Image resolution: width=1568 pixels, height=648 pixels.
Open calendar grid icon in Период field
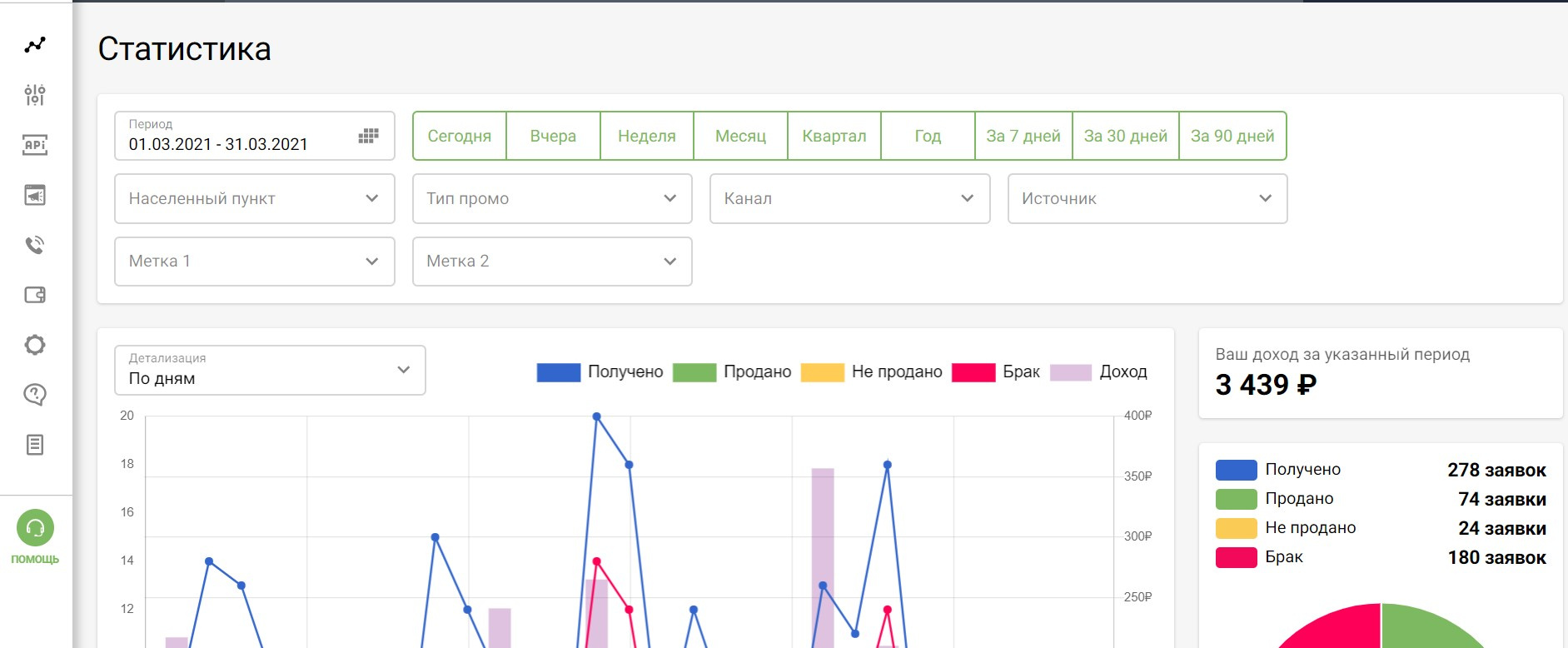(368, 136)
